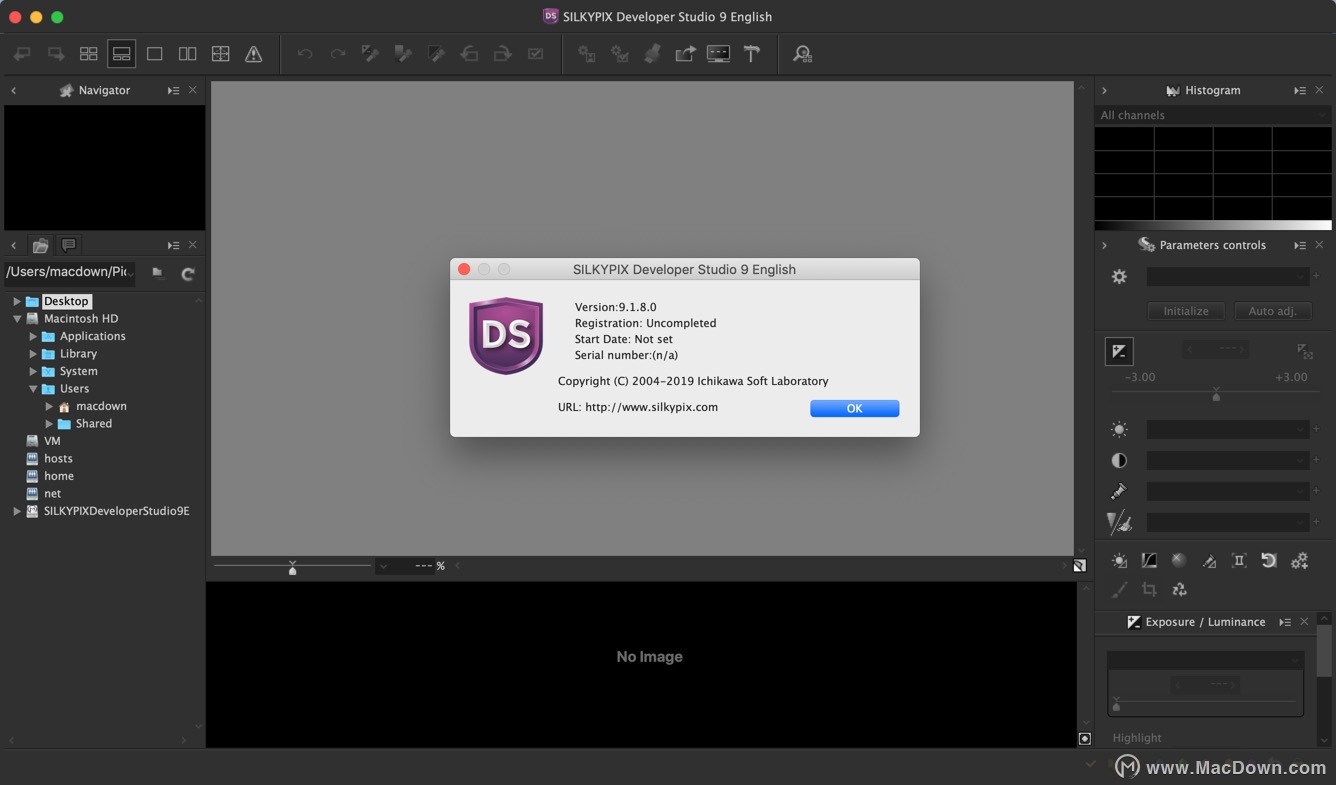Open the Parameters controls panel menu
The height and width of the screenshot is (785, 1336).
pyautogui.click(x=1299, y=245)
